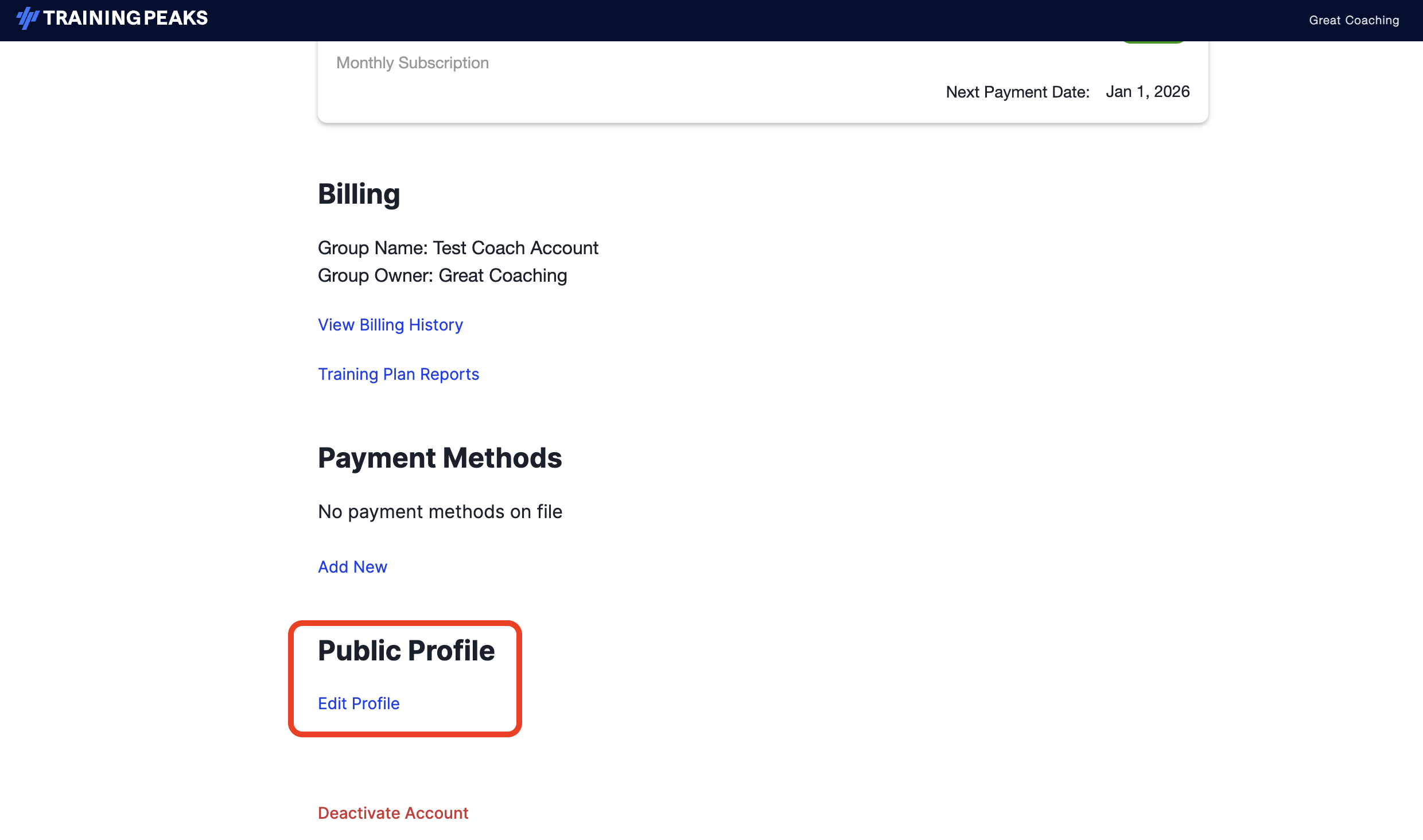Click the Public Profile heading
Screen dimensions: 1423x840
pyautogui.click(x=406, y=651)
